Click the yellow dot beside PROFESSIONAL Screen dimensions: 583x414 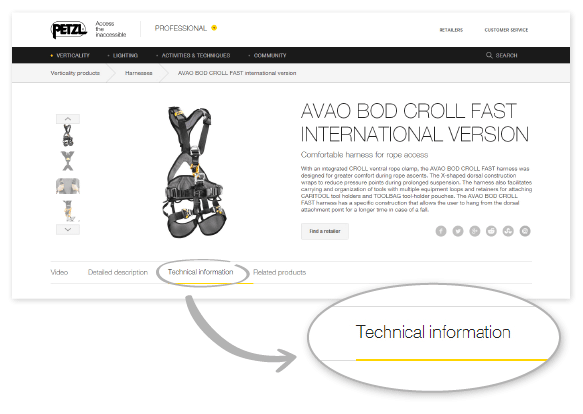[214, 28]
